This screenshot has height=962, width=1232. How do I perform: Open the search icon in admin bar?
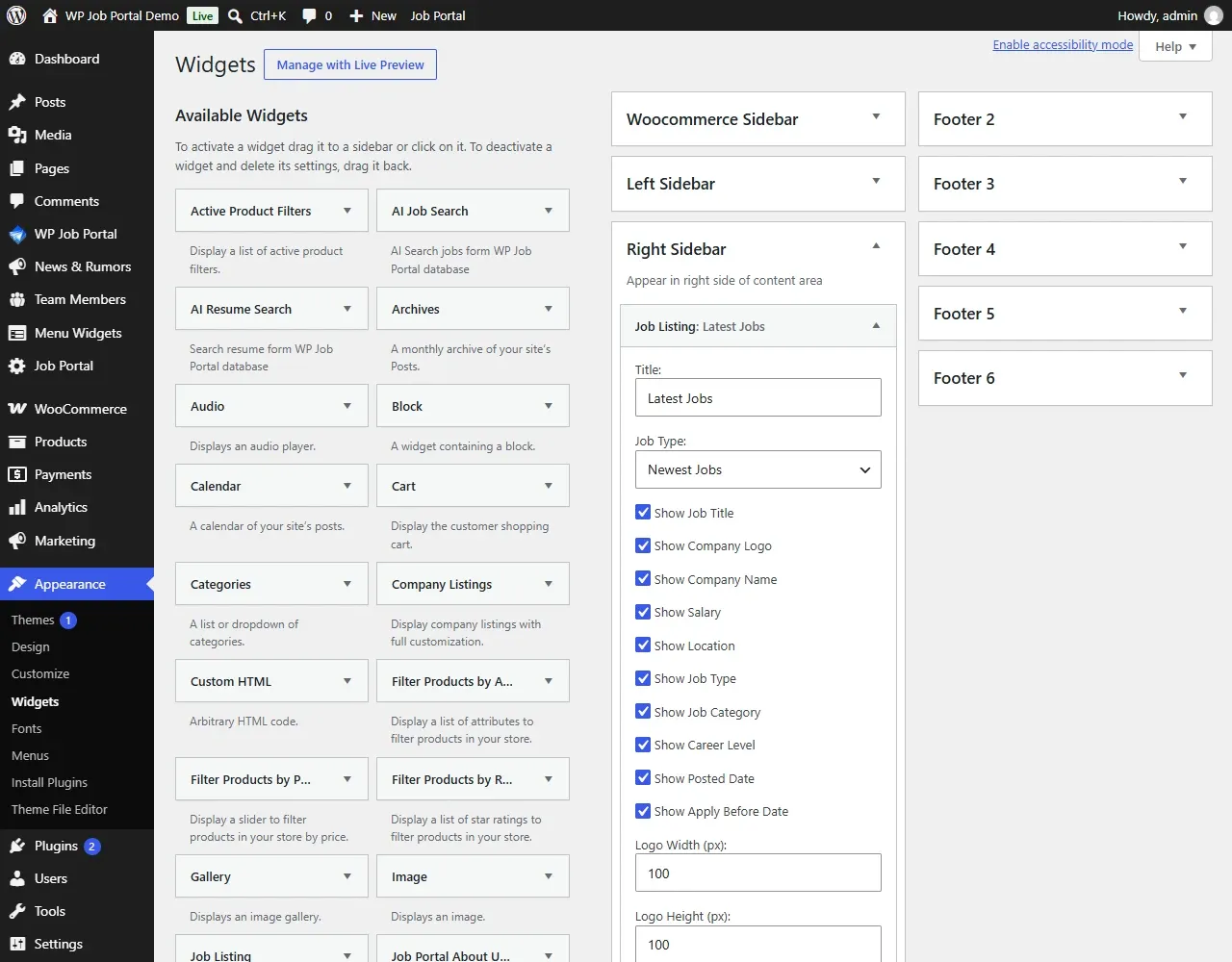click(236, 15)
